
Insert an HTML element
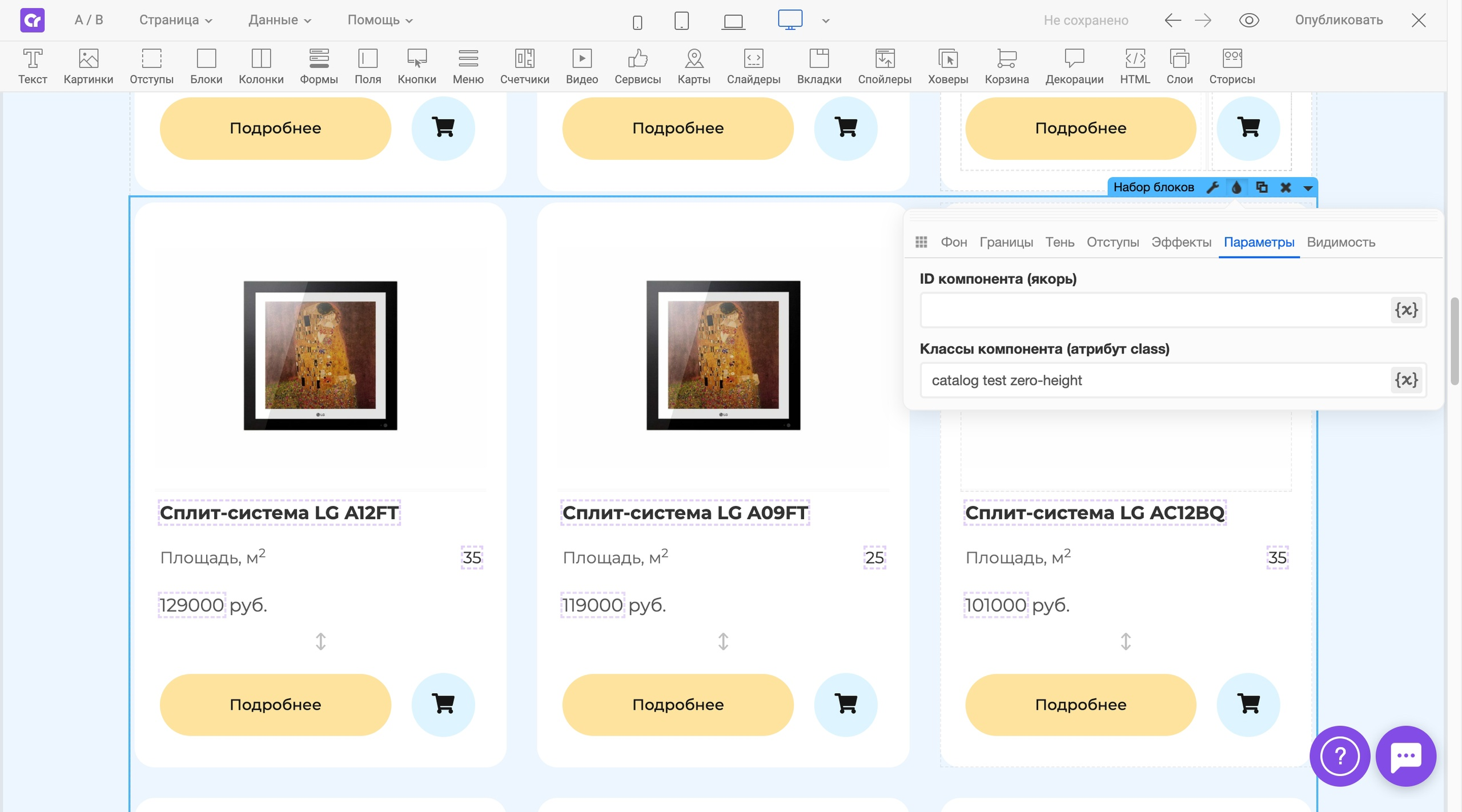1135,66
